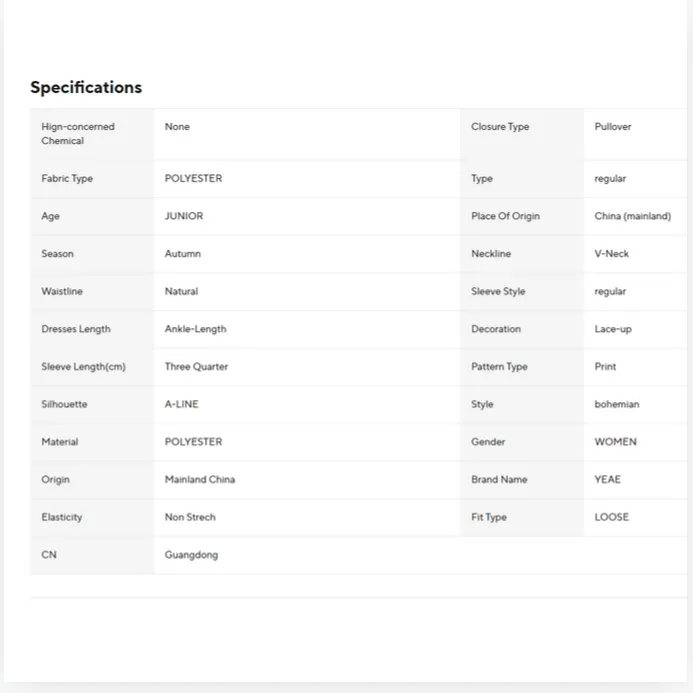This screenshot has height=693, width=693.
Task: Click the LOOSE fit type value
Action: pyautogui.click(x=611, y=517)
